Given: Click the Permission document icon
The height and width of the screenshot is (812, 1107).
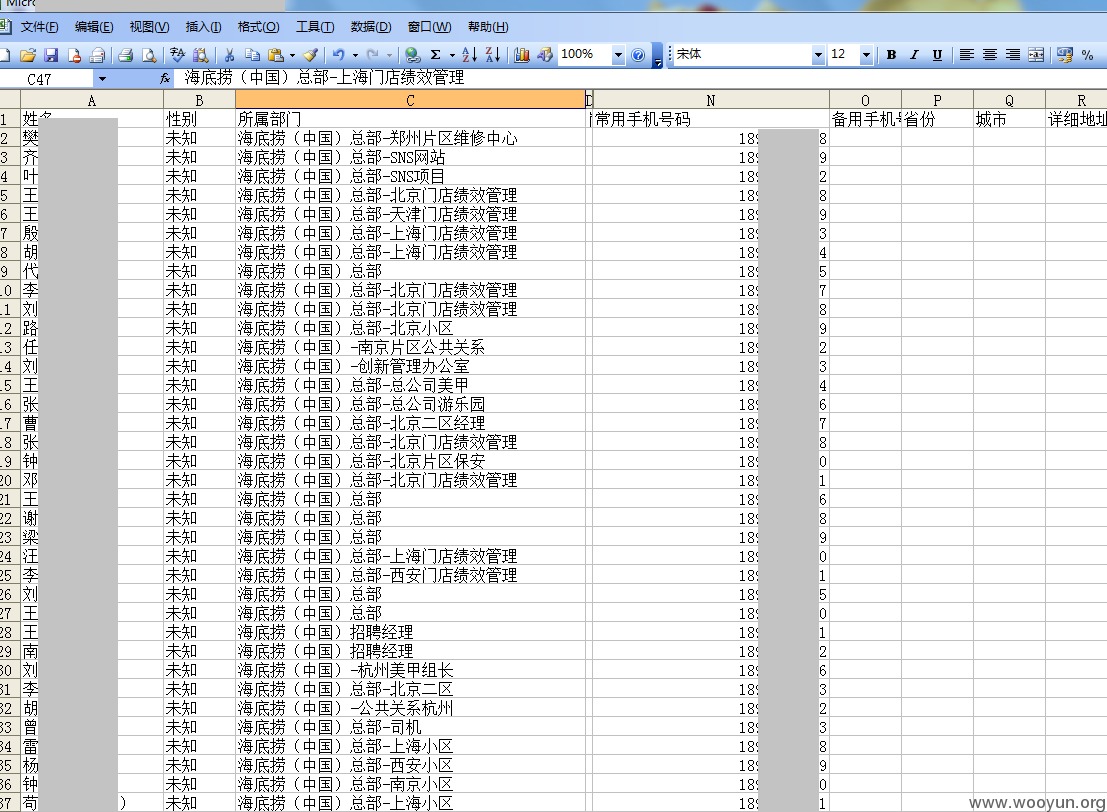Looking at the screenshot, I should click(74, 54).
